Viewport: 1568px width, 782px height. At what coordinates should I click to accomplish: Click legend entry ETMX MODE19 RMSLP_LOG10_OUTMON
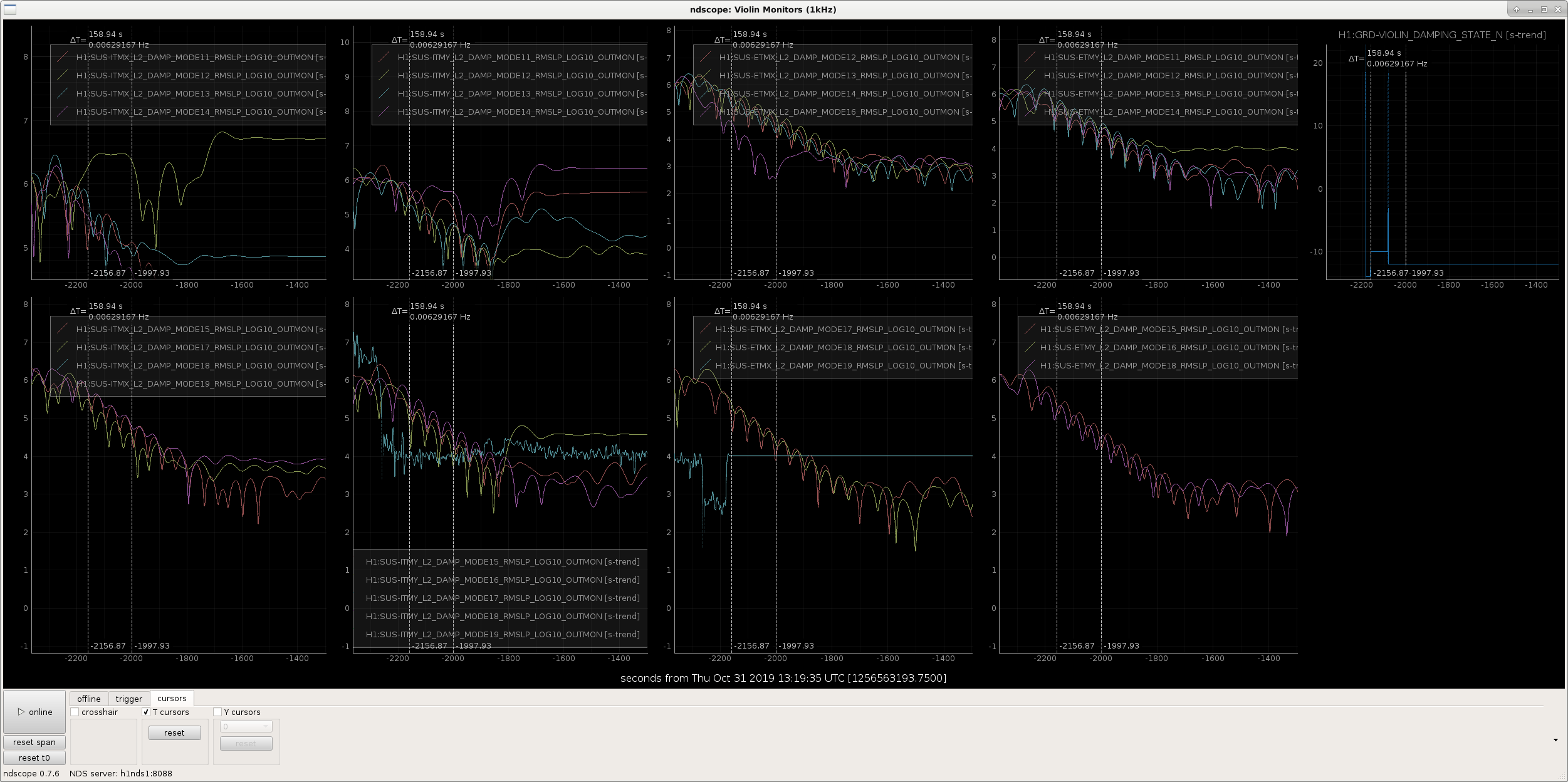[844, 365]
